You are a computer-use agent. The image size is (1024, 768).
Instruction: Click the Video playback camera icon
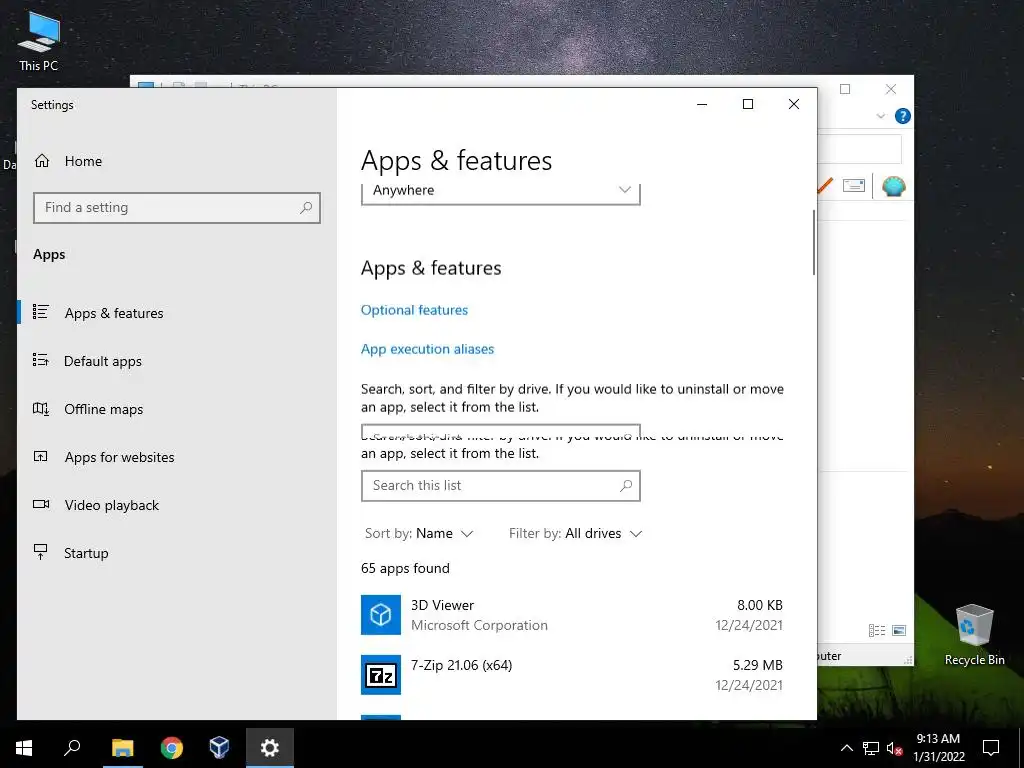click(41, 504)
